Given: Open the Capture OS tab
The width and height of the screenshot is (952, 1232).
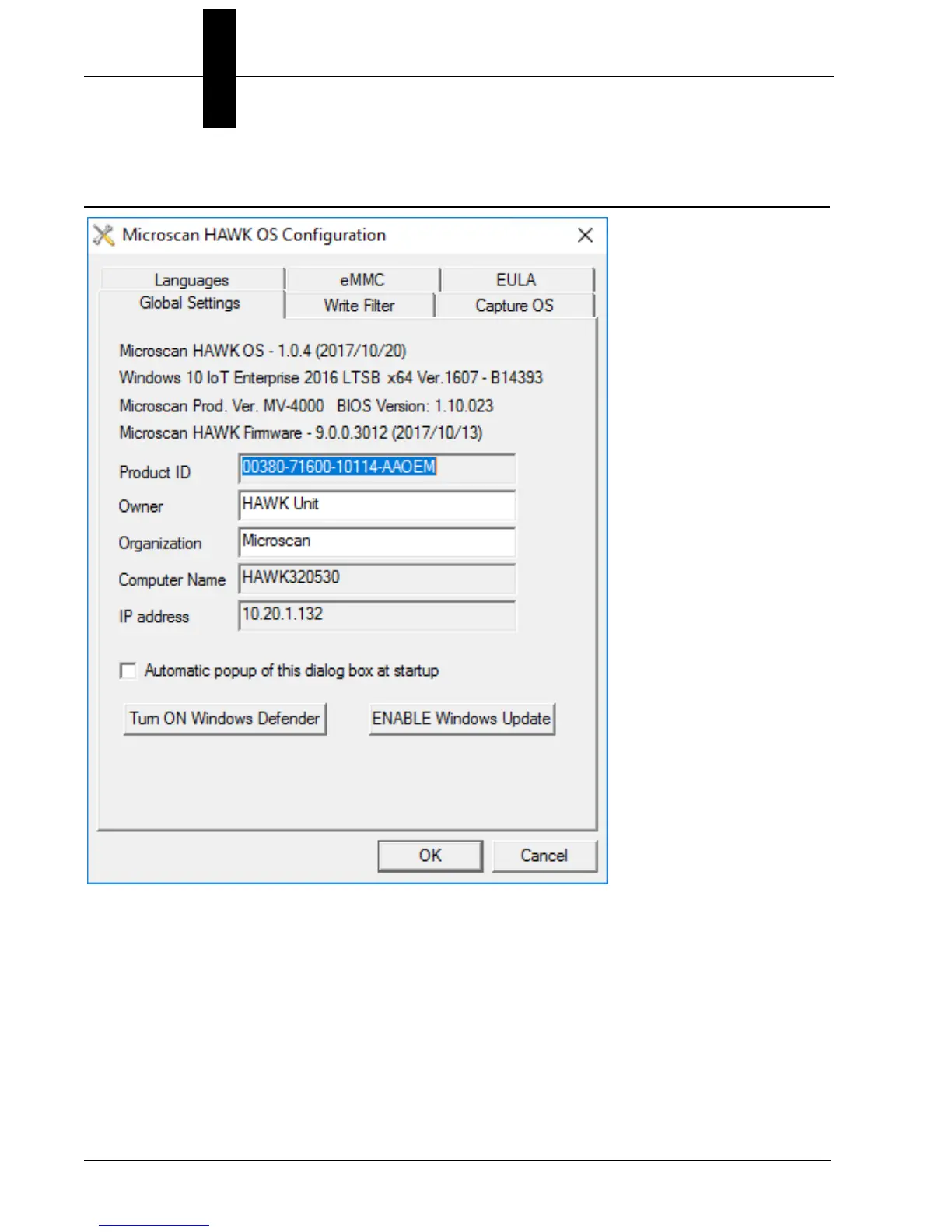Looking at the screenshot, I should [514, 306].
